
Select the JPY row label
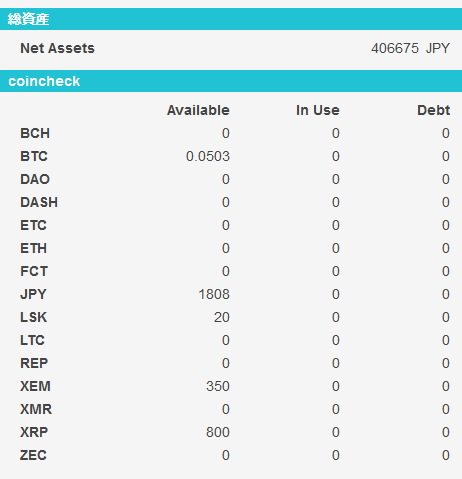(33, 294)
